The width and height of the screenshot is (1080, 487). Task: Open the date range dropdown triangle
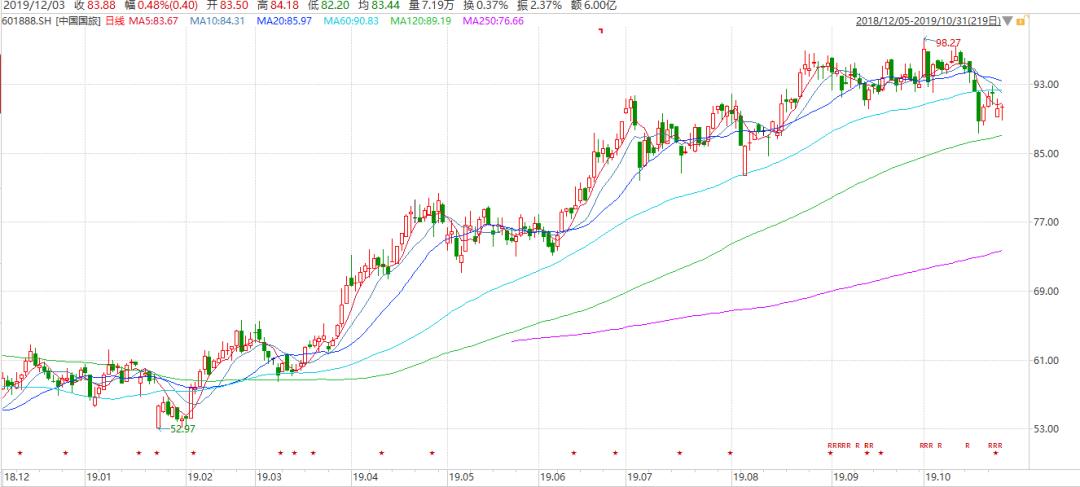tap(1008, 21)
